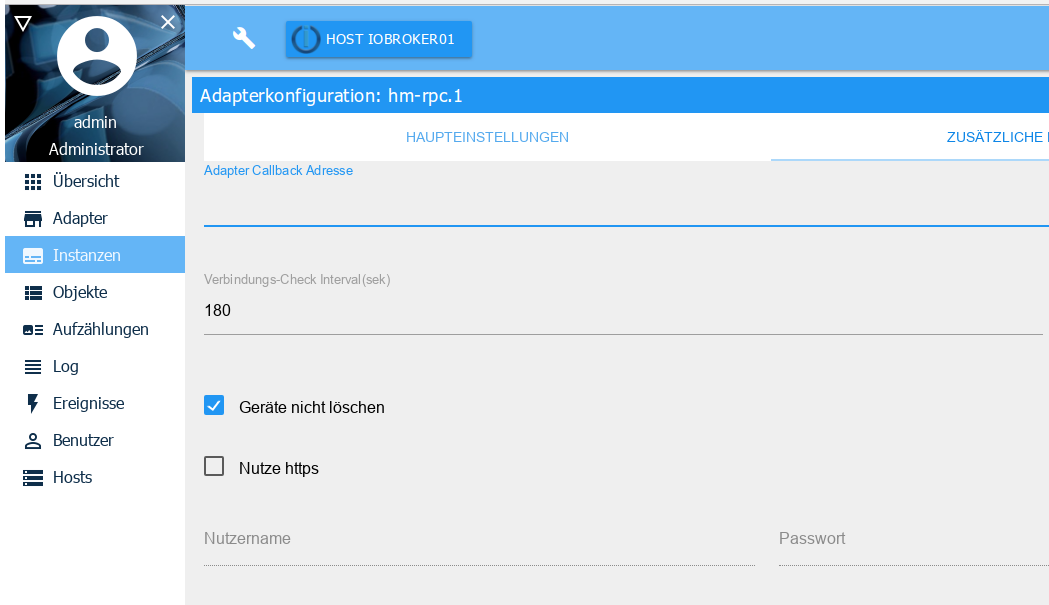Click the Hosts server icon
This screenshot has height=605, width=1049.
tap(33, 478)
